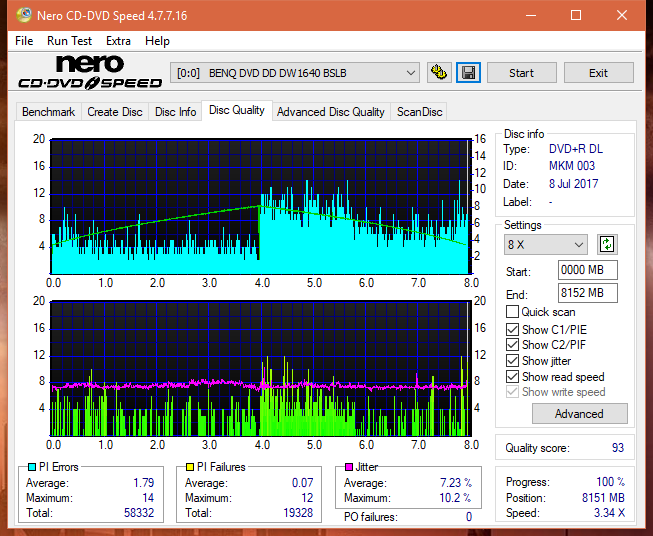Screen dimensions: 653x536
Task: Click the disc type value DVD+R DL
Action: point(576,149)
